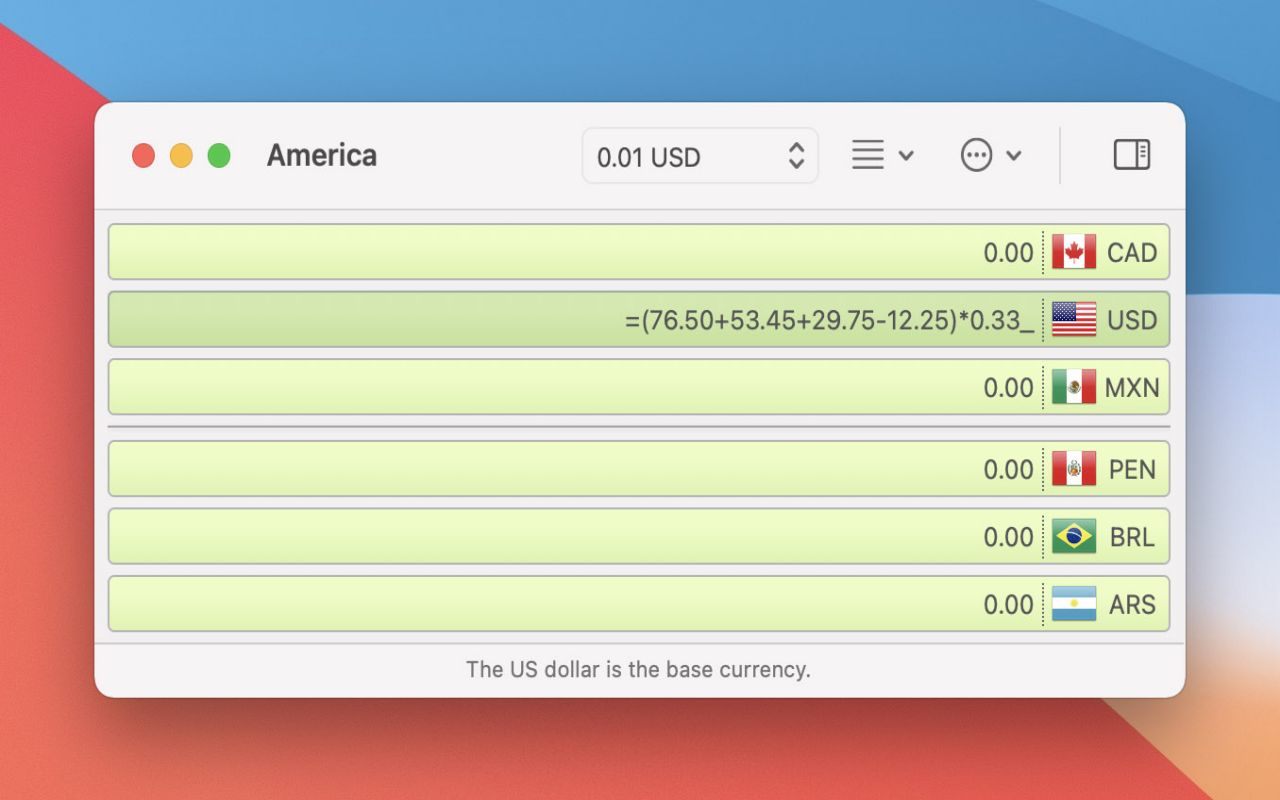The height and width of the screenshot is (800, 1280).
Task: Minimize the America window
Action: click(181, 155)
